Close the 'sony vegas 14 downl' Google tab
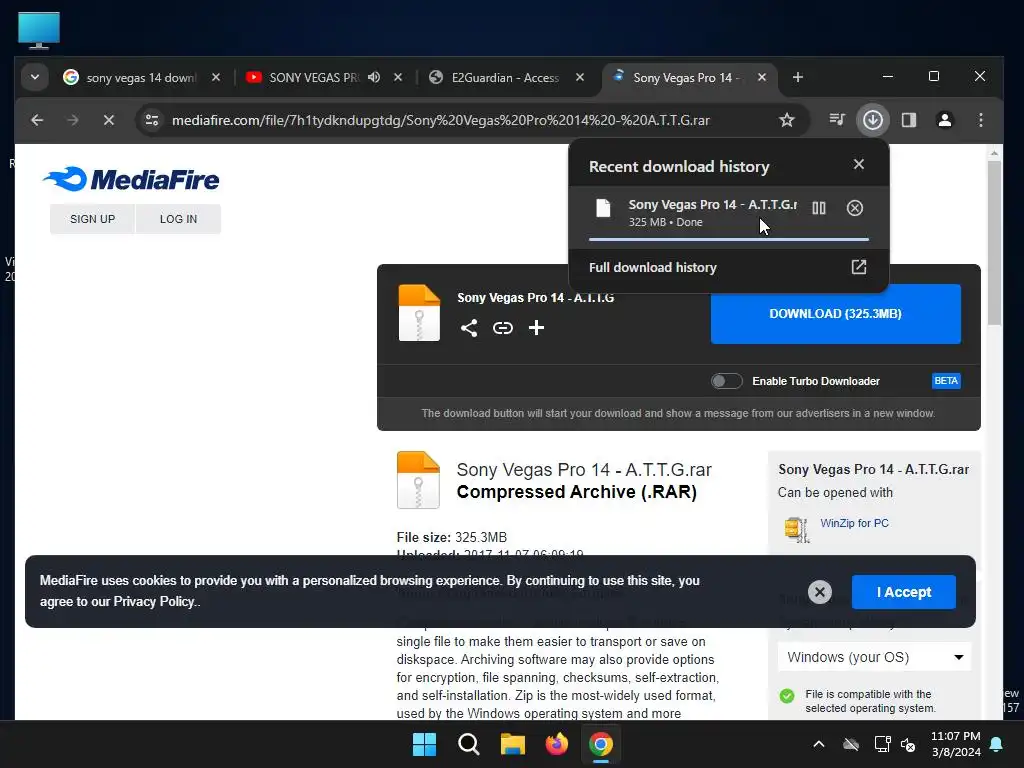1024x768 pixels. tap(216, 78)
